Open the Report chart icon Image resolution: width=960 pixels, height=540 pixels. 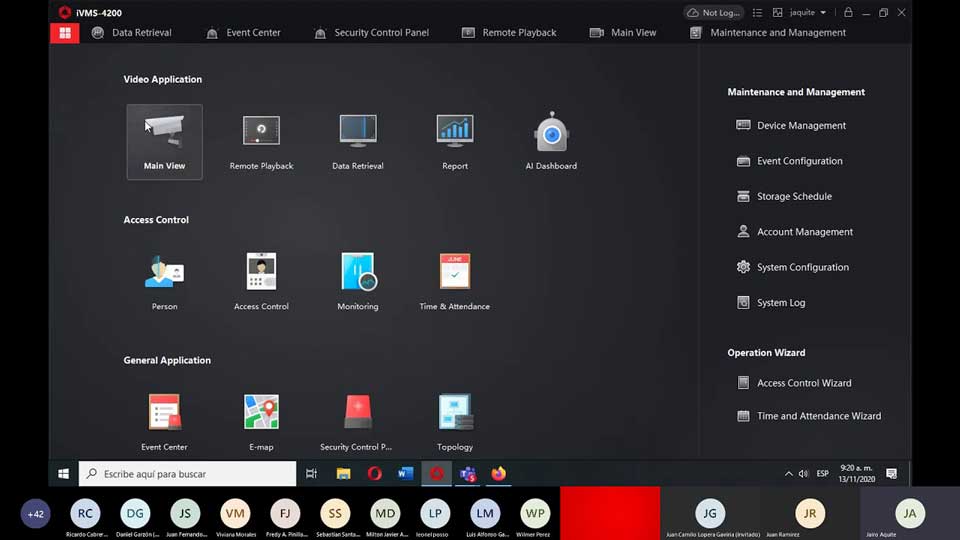pyautogui.click(x=455, y=131)
